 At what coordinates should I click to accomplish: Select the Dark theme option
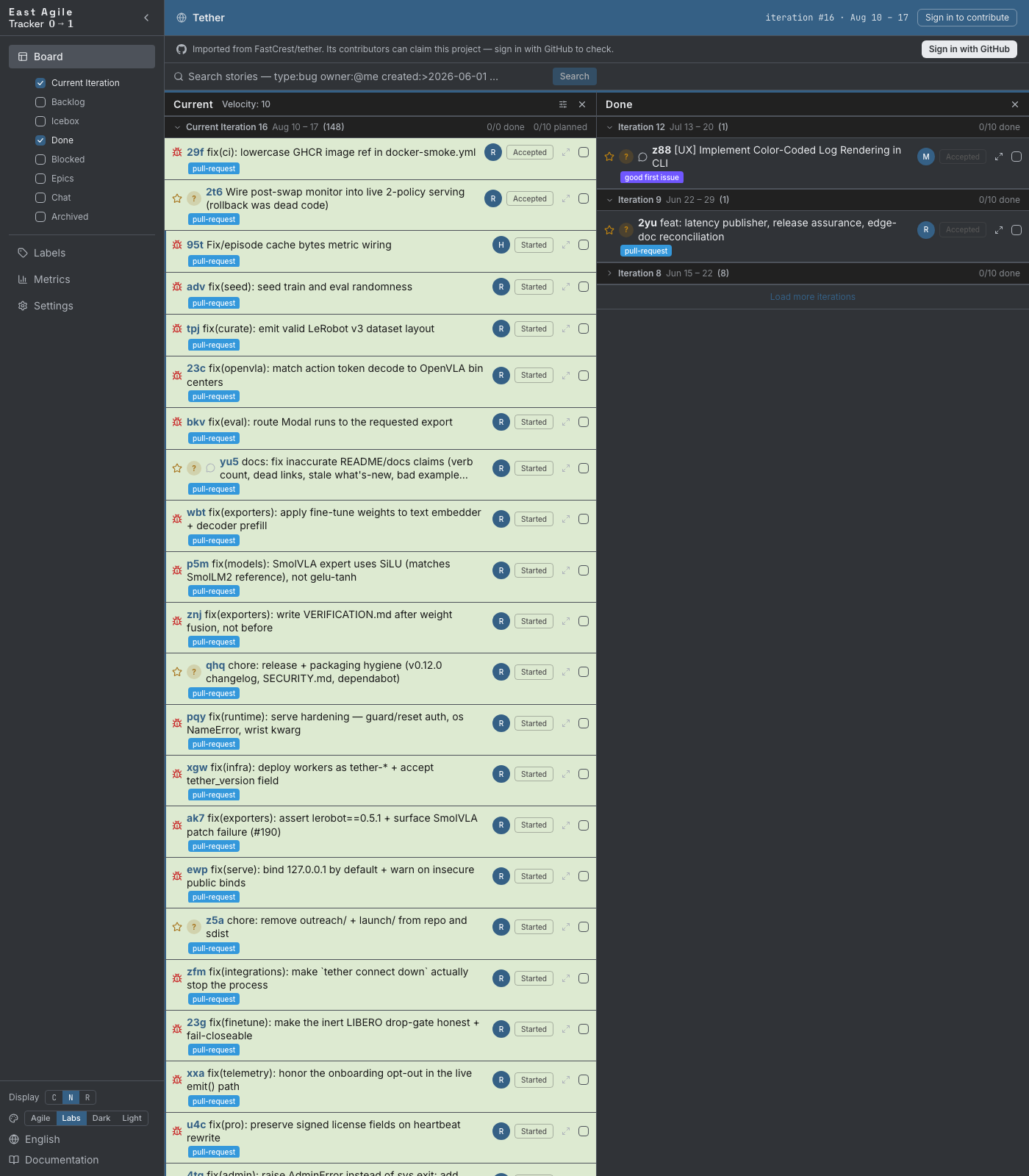click(101, 1118)
